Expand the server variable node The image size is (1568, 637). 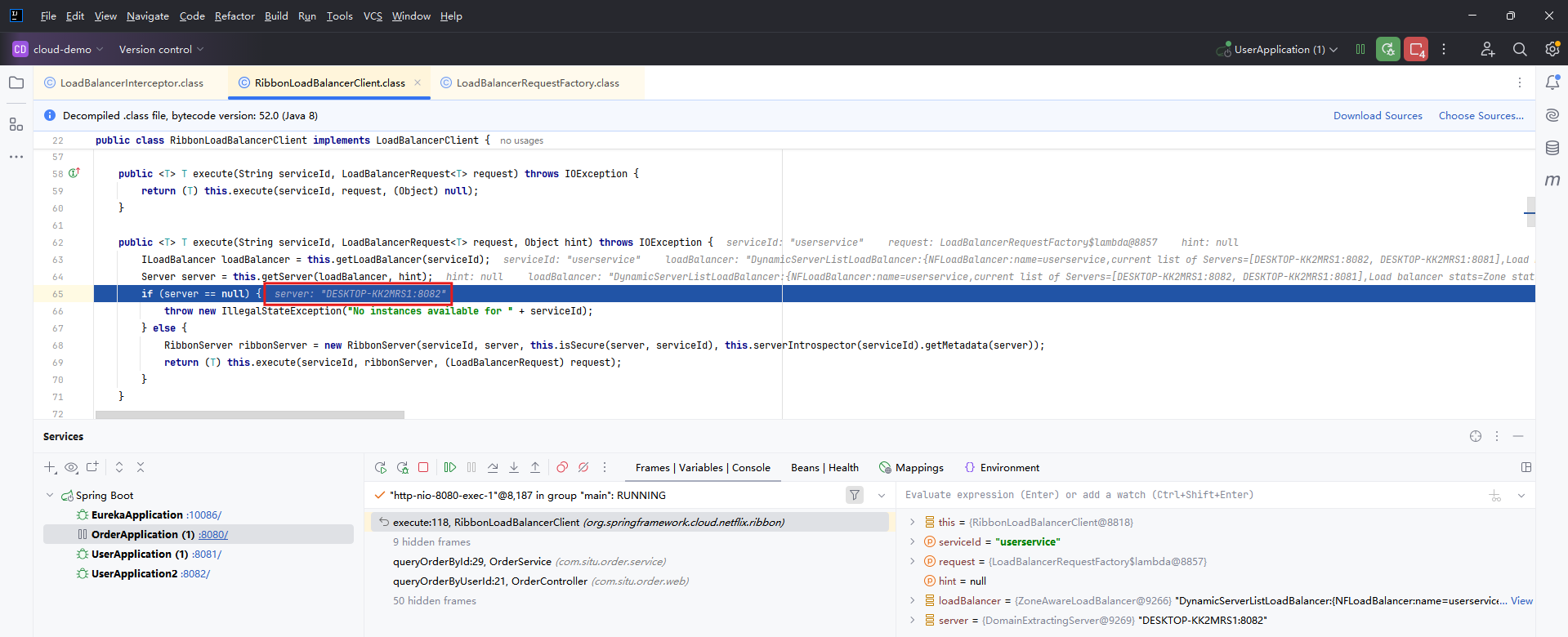tap(913, 620)
